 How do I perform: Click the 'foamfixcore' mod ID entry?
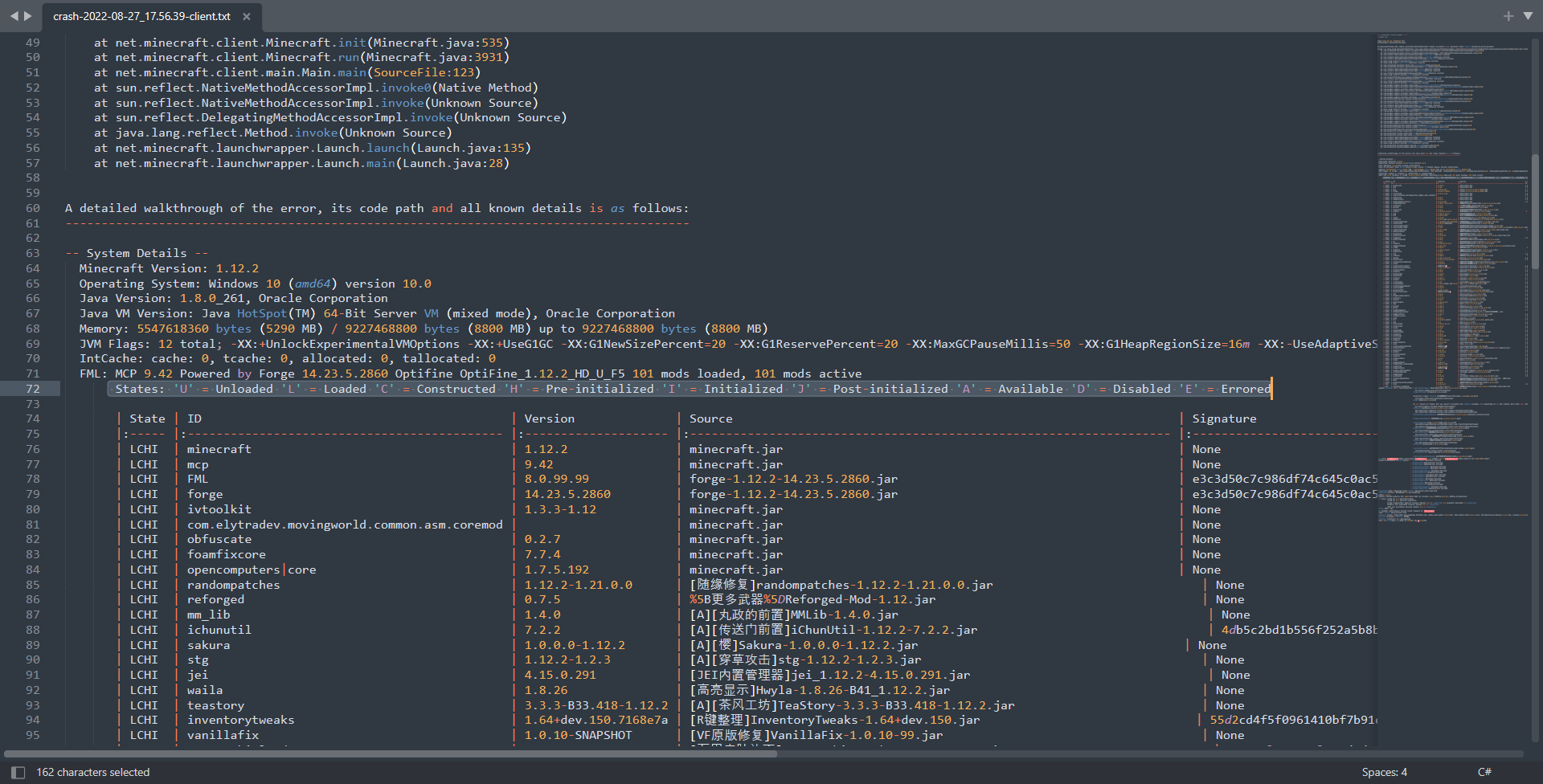pyautogui.click(x=226, y=554)
